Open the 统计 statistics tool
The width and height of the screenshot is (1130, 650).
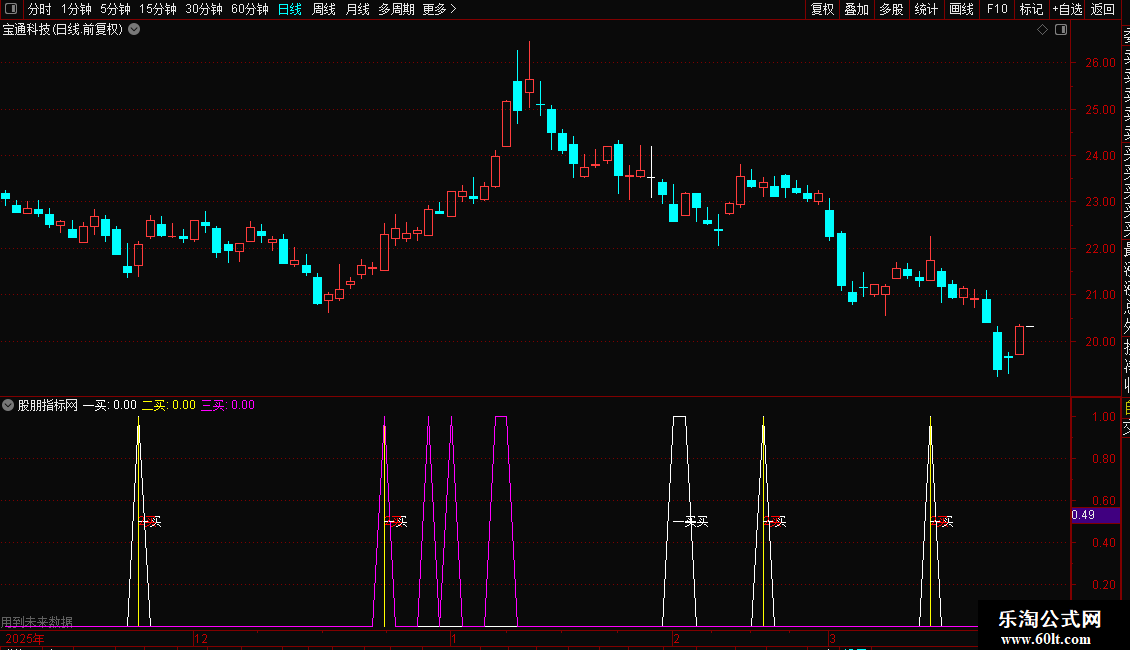926,9
